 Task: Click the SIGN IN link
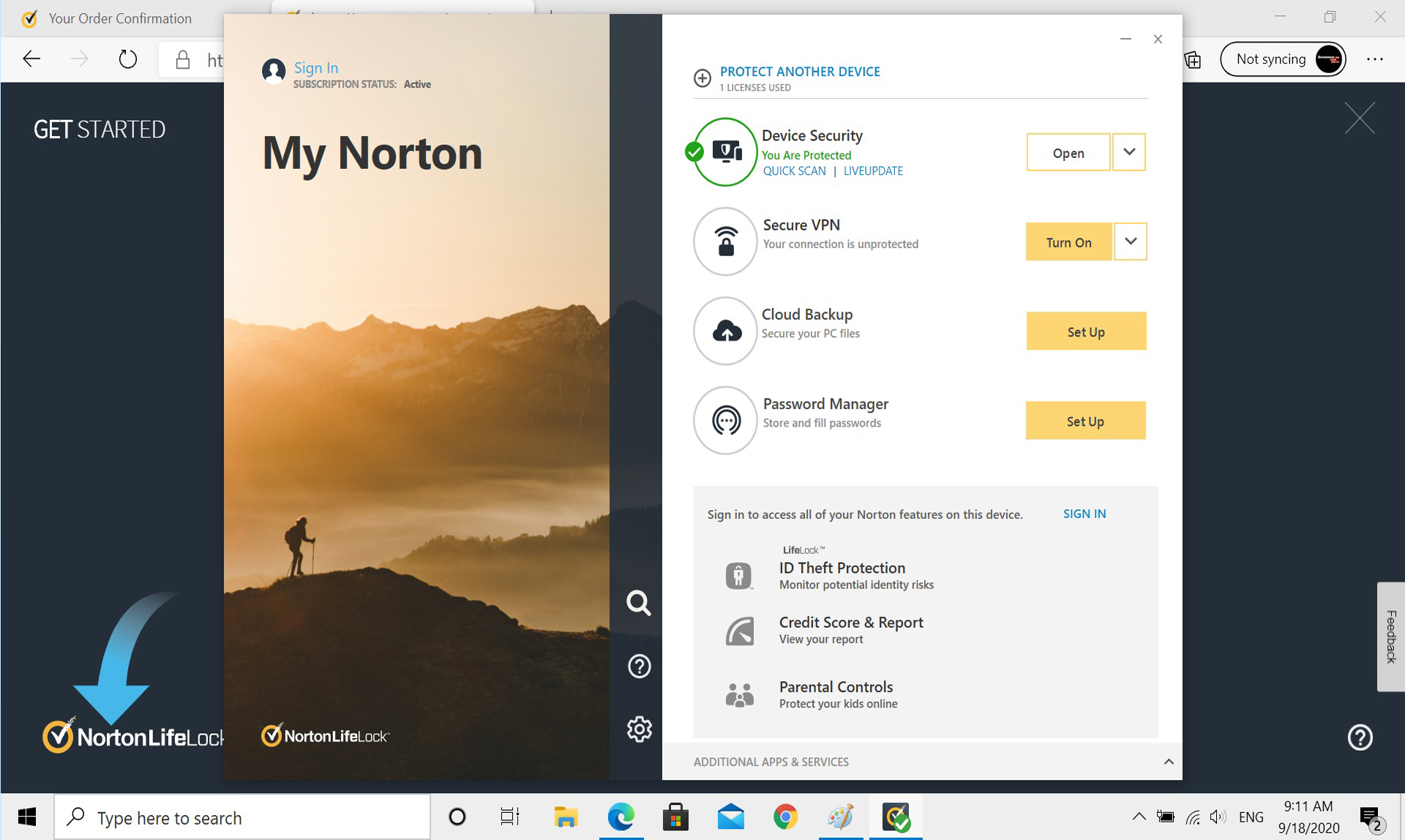point(1084,513)
